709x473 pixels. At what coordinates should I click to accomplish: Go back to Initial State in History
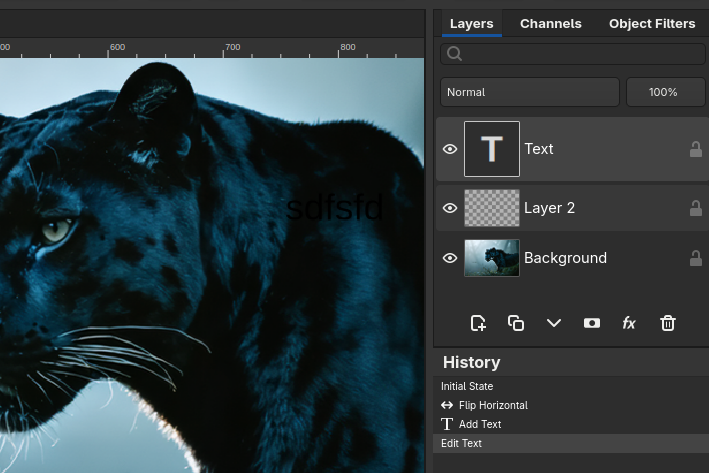click(467, 386)
